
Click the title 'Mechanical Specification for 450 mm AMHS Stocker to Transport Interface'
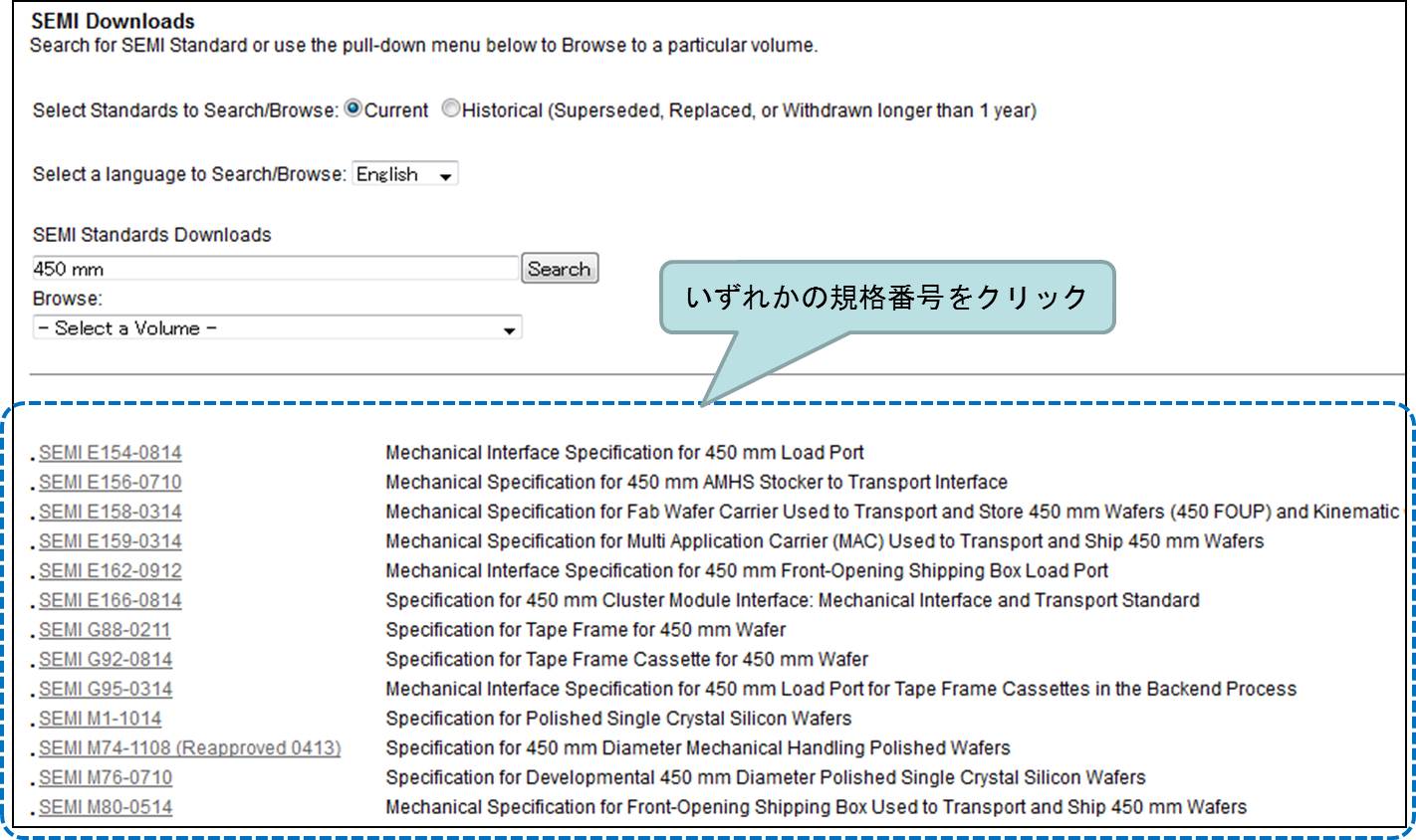pyautogui.click(x=697, y=483)
